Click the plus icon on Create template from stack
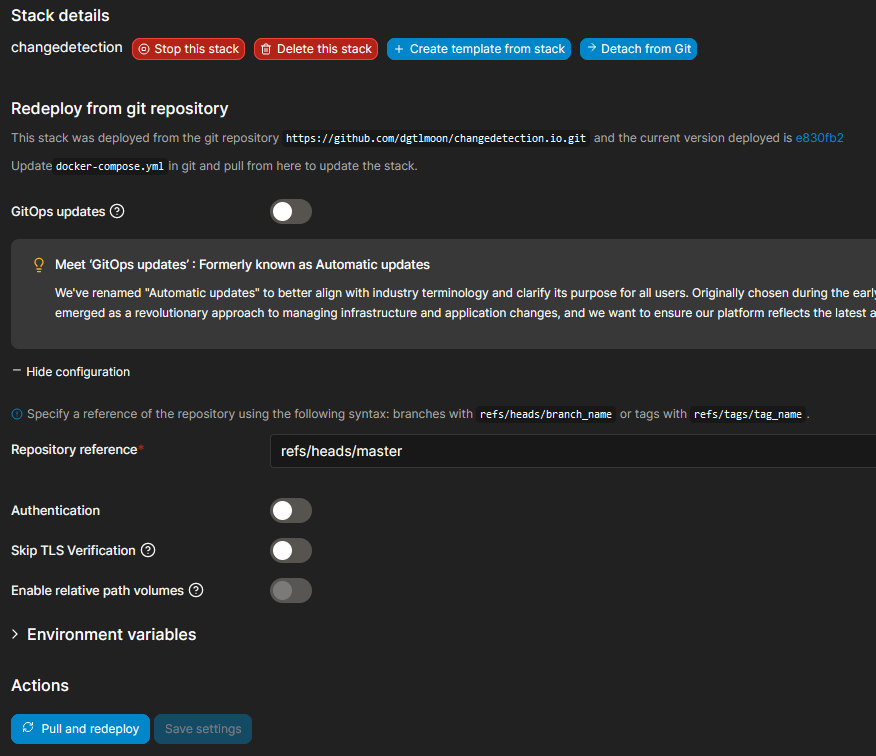 pos(399,48)
